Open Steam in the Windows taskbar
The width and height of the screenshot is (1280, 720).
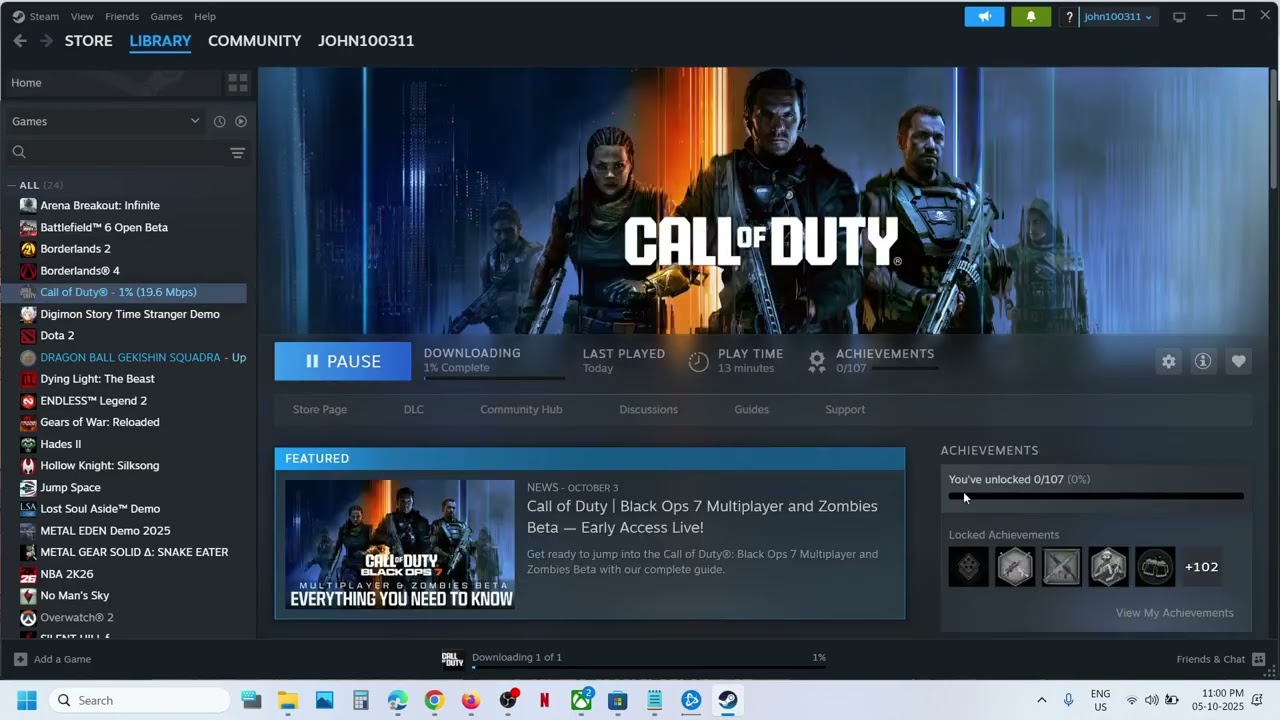728,700
